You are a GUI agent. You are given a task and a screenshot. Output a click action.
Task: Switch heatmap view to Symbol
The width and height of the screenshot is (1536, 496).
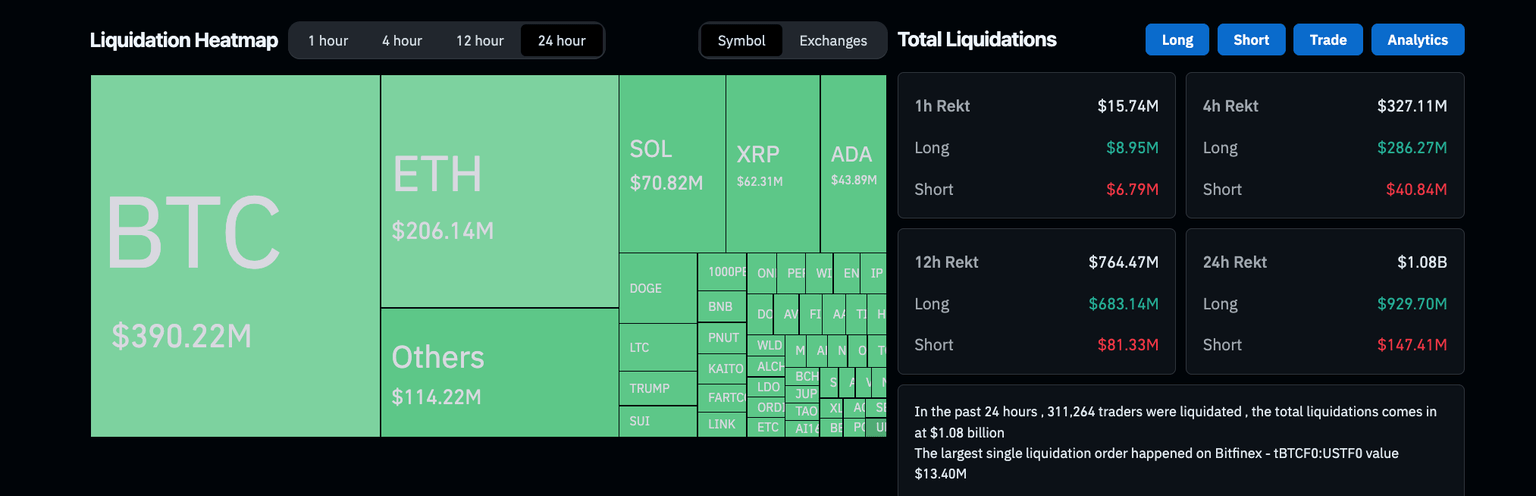pos(742,41)
